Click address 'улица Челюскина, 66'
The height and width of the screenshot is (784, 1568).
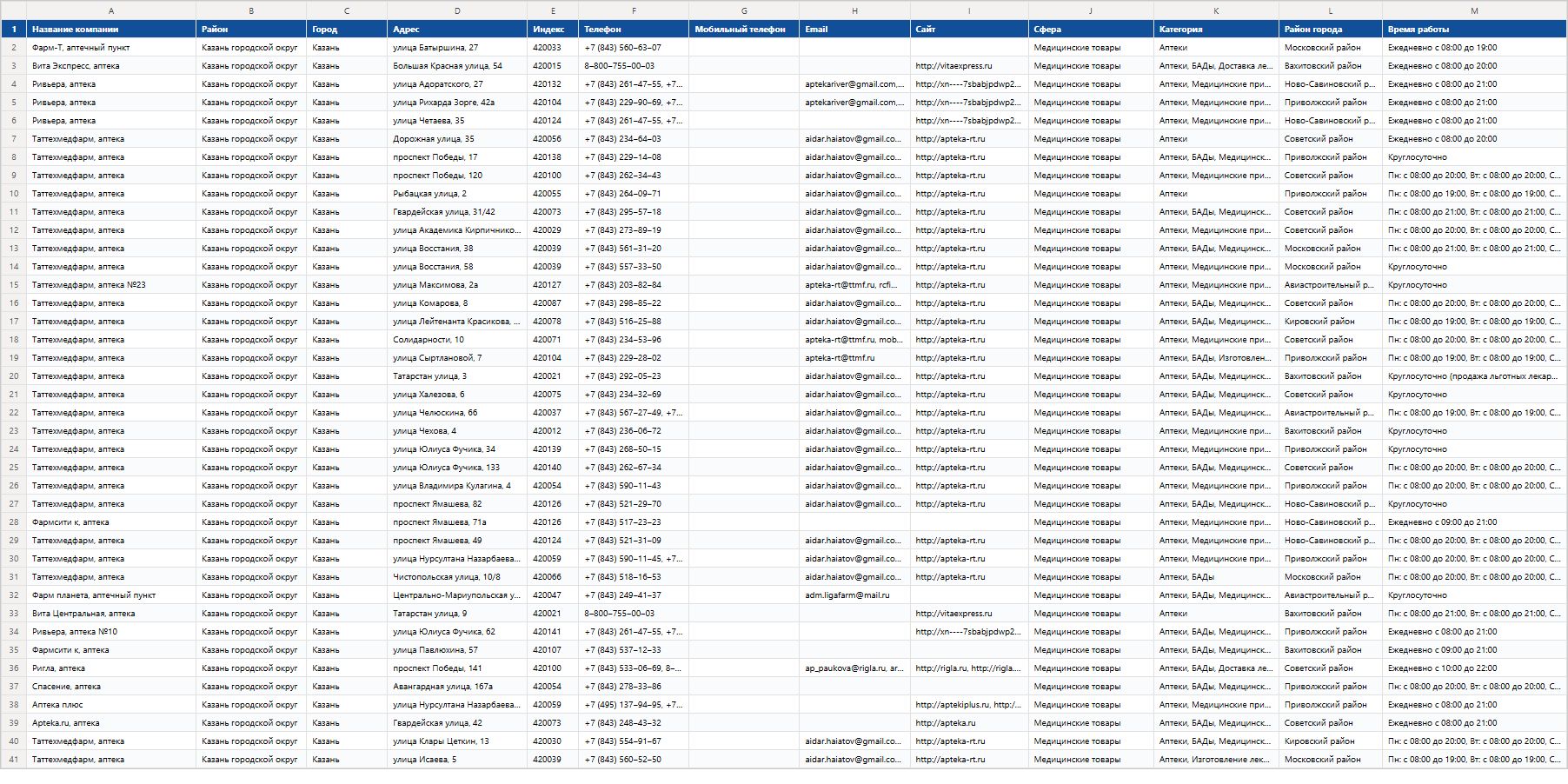[x=457, y=413]
